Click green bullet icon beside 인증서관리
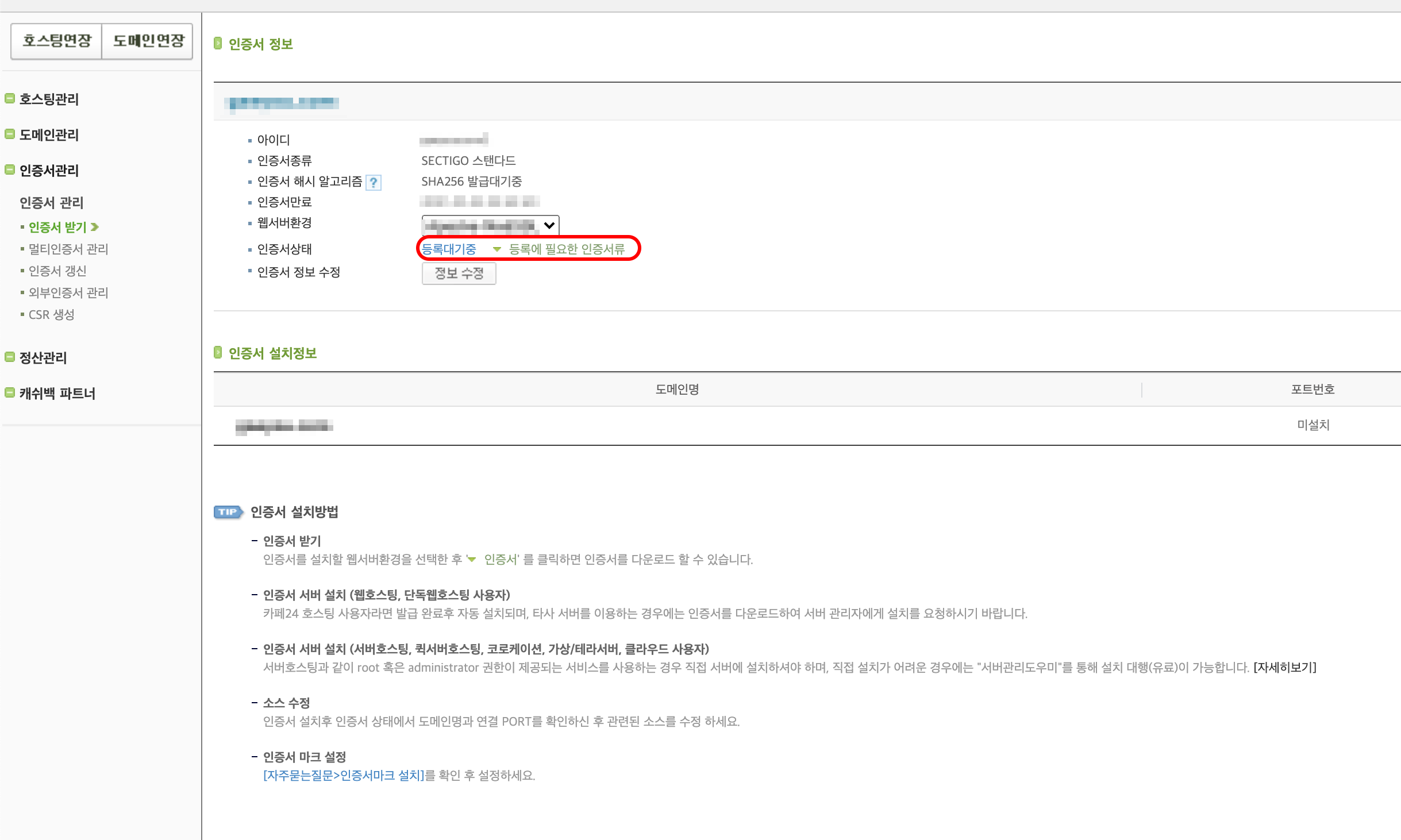Screen dimensions: 1401x840 pyautogui.click(x=10, y=169)
